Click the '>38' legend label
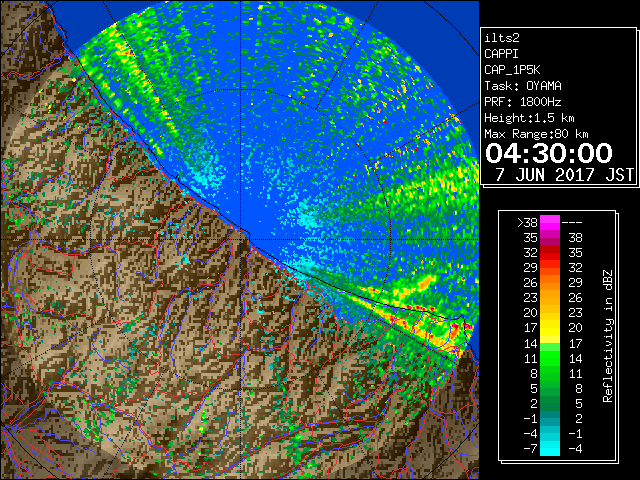640x480 pixels. pos(527,223)
